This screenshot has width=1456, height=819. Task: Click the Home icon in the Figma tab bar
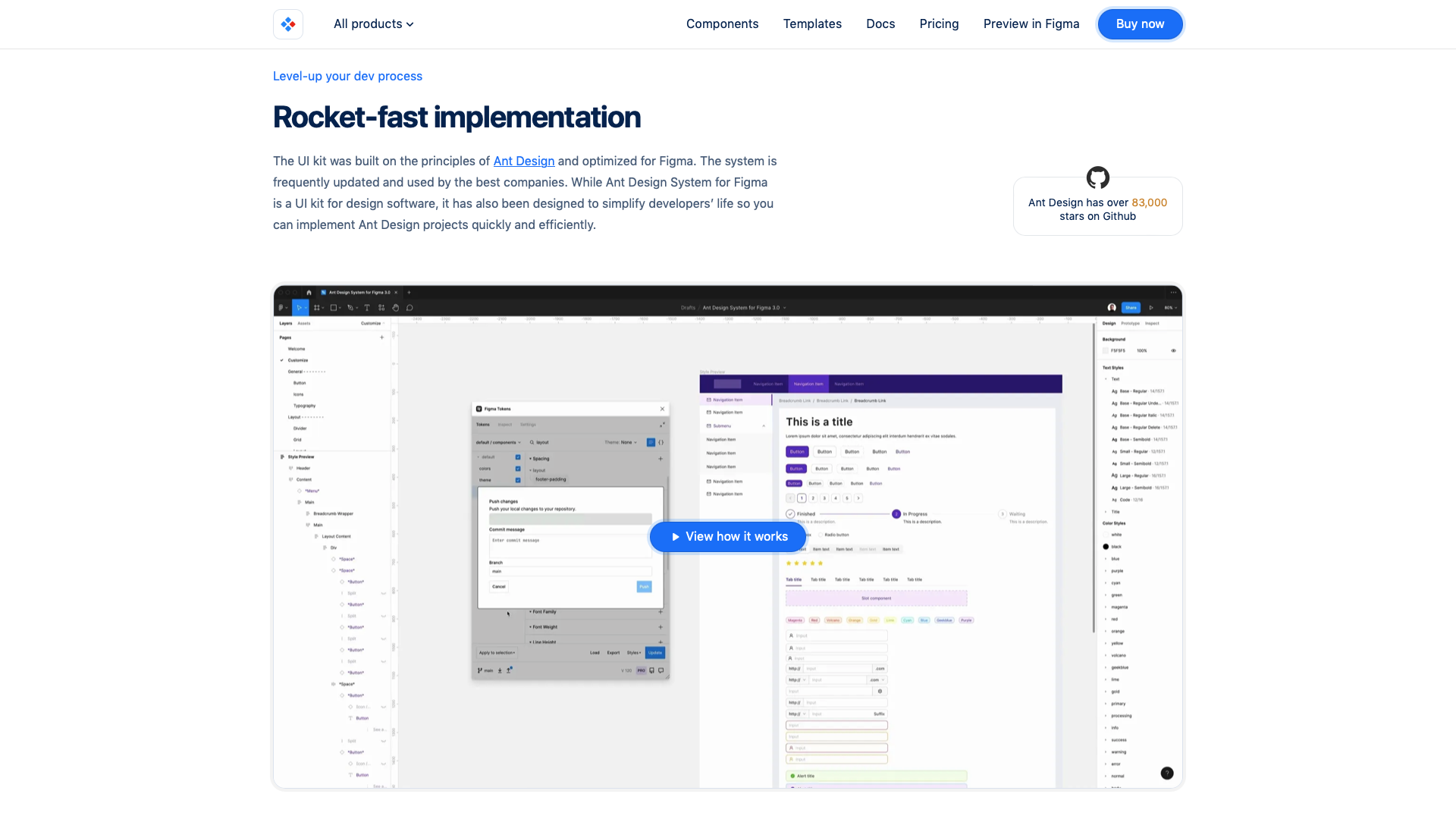309,292
